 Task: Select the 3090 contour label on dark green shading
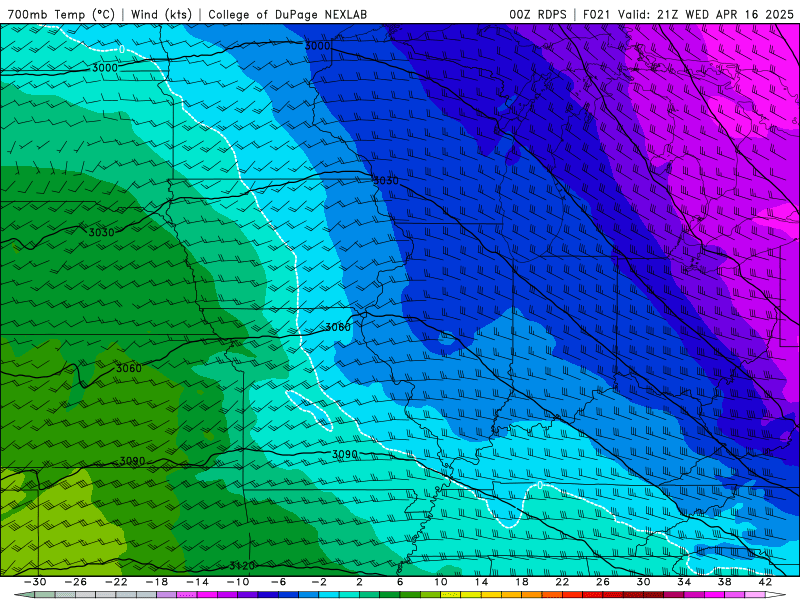[x=132, y=461]
